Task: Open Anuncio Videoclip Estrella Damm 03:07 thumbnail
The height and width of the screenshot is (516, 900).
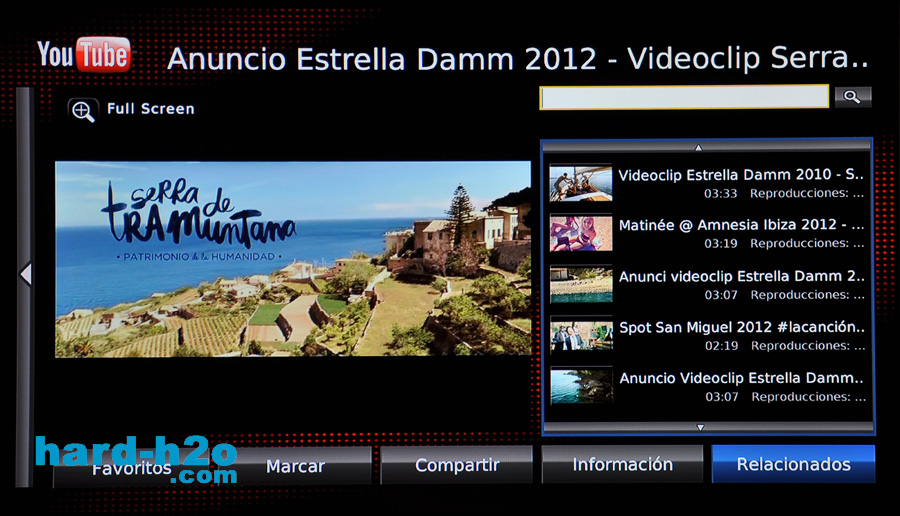Action: point(581,386)
